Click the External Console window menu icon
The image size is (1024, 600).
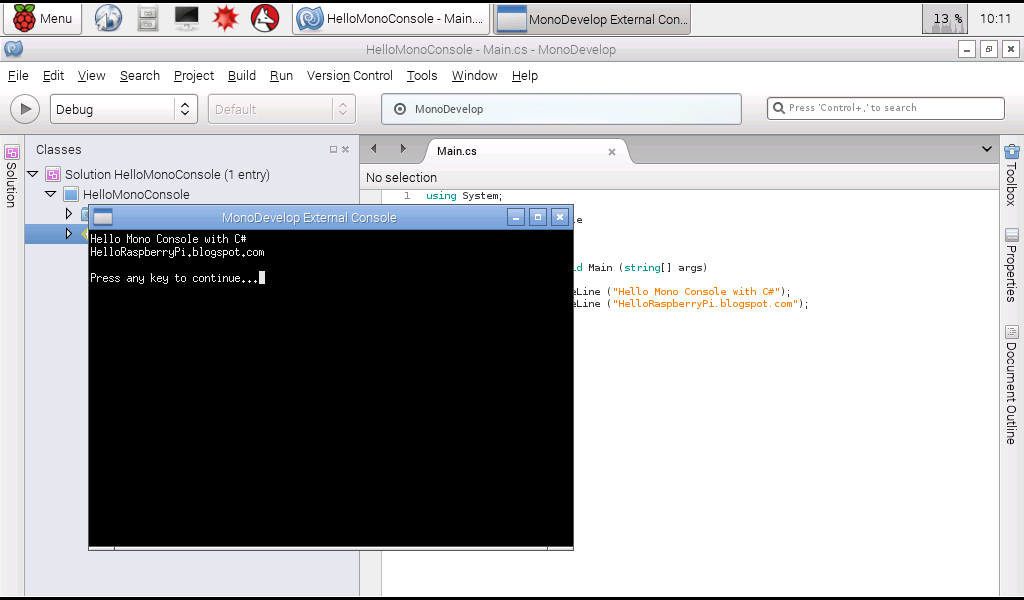(x=103, y=217)
